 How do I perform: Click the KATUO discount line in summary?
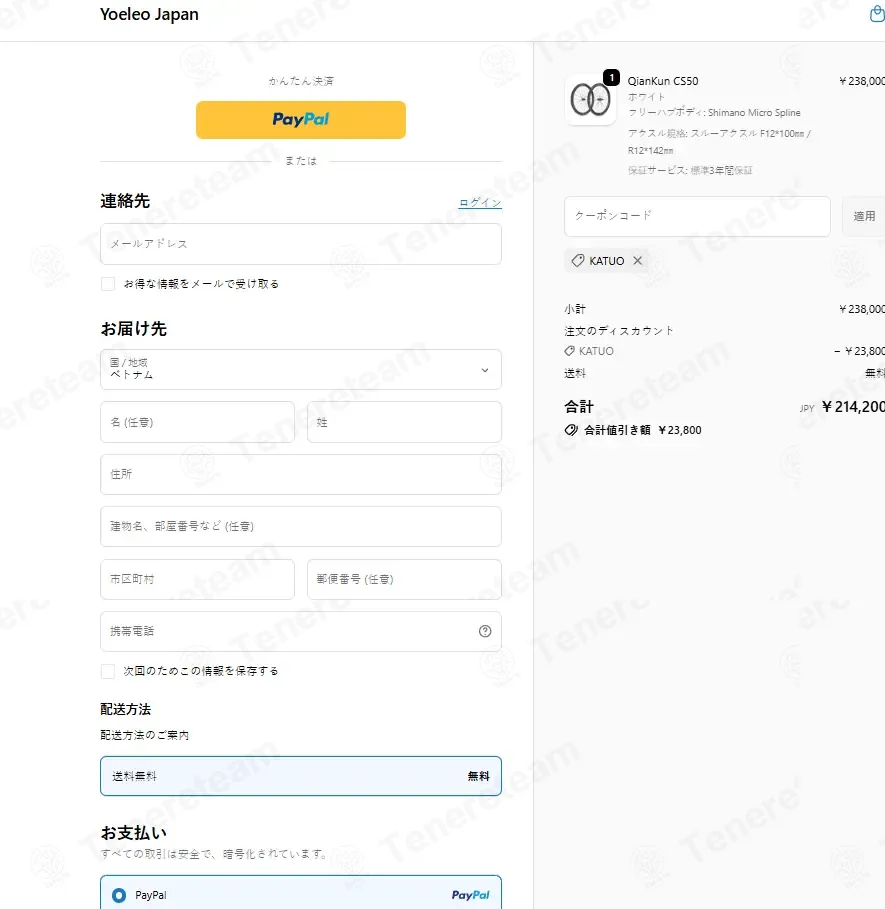(724, 351)
